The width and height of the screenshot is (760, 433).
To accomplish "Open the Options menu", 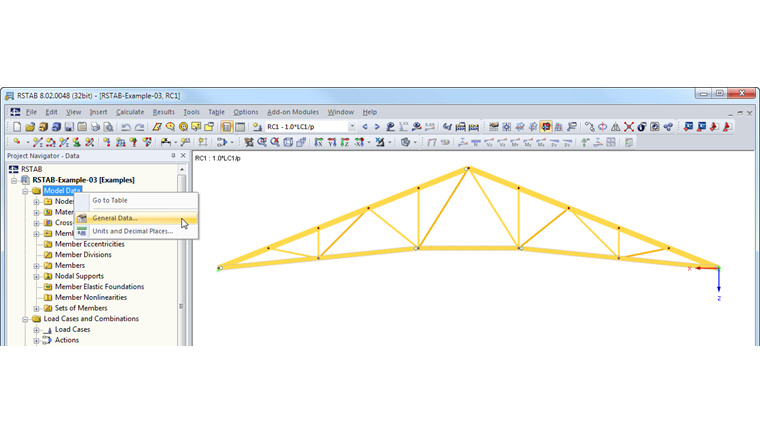I will pos(246,112).
